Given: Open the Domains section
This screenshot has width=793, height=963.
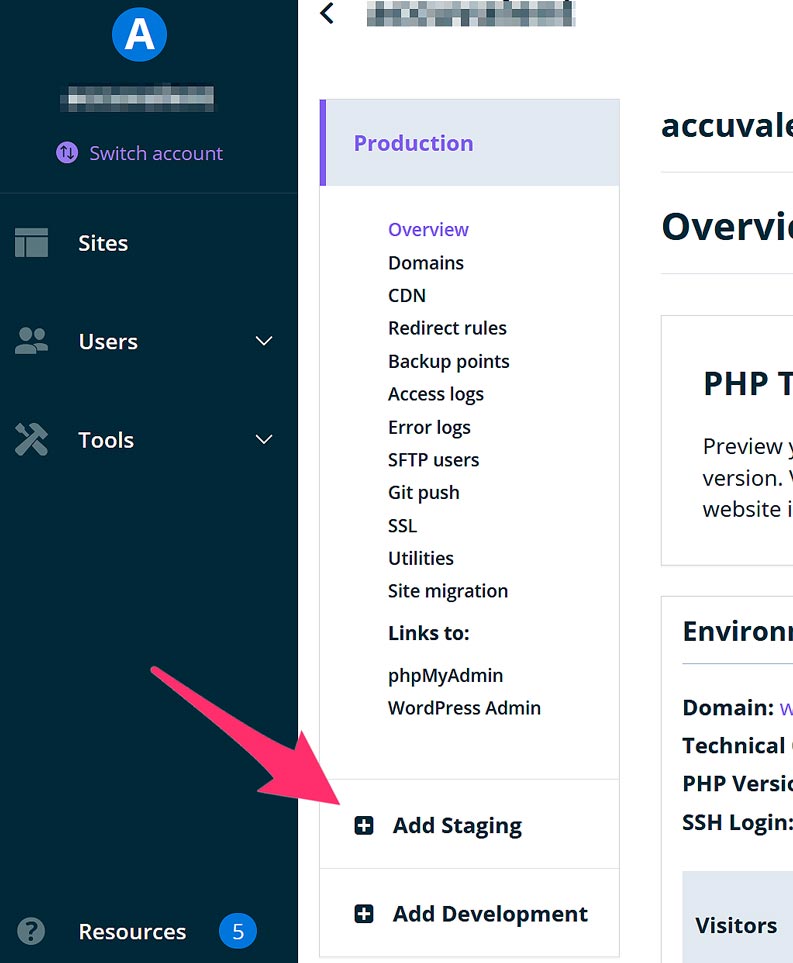Looking at the screenshot, I should click(x=426, y=263).
